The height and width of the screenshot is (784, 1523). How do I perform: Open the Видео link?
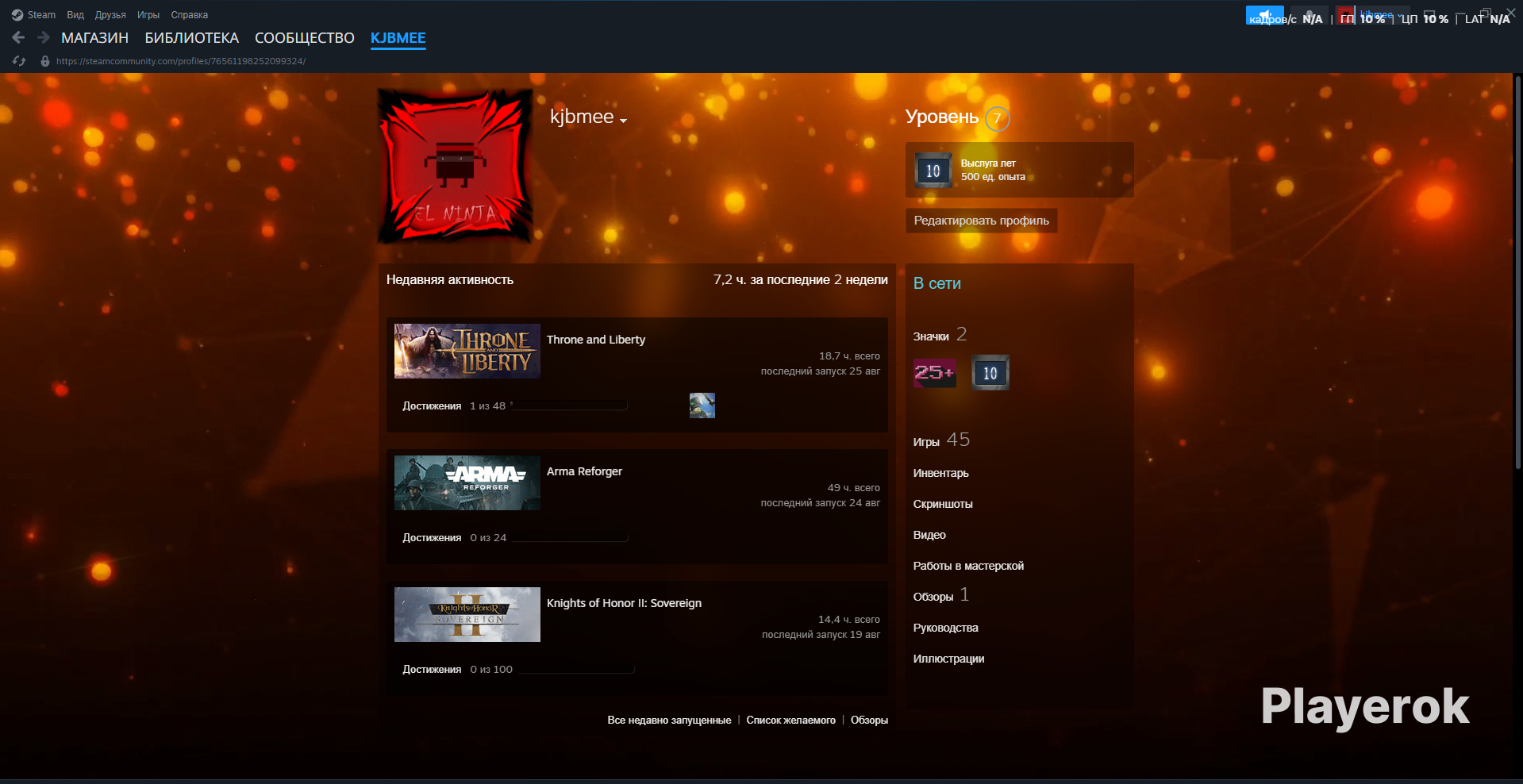coord(929,535)
